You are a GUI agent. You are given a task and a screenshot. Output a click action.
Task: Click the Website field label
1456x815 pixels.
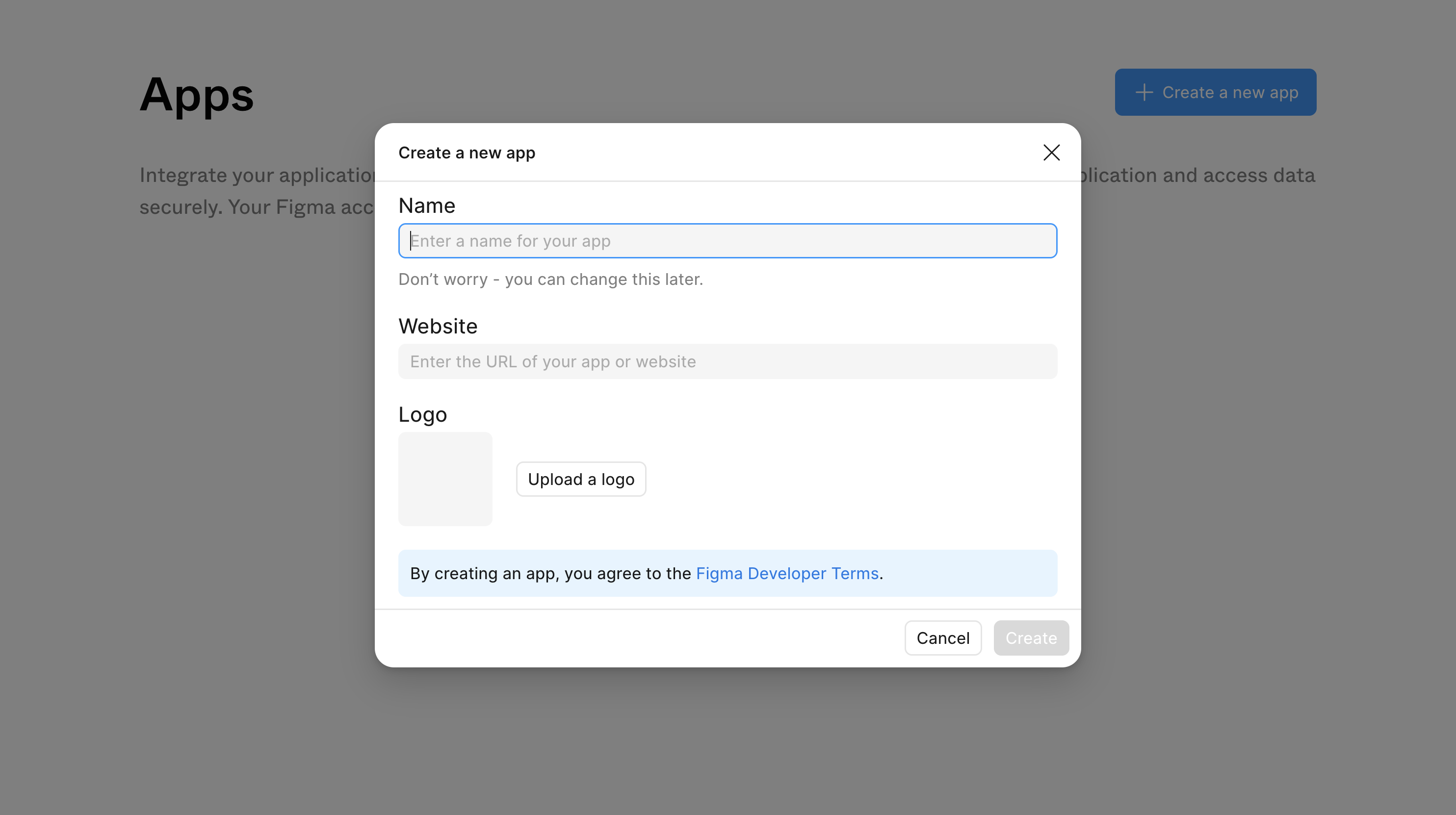click(x=438, y=326)
